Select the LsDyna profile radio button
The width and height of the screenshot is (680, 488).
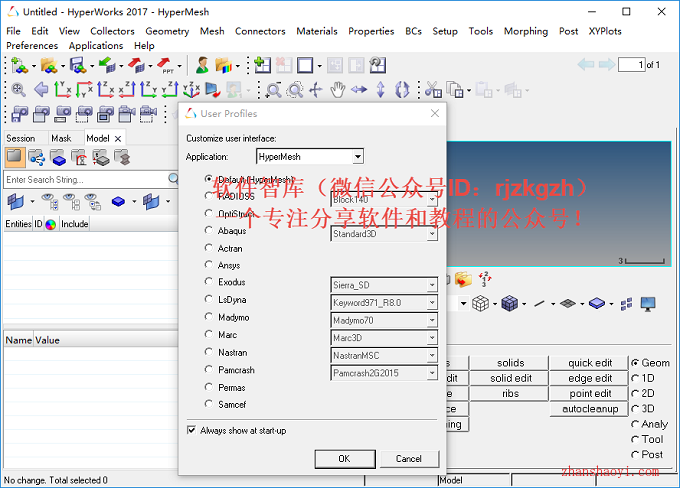coord(209,299)
